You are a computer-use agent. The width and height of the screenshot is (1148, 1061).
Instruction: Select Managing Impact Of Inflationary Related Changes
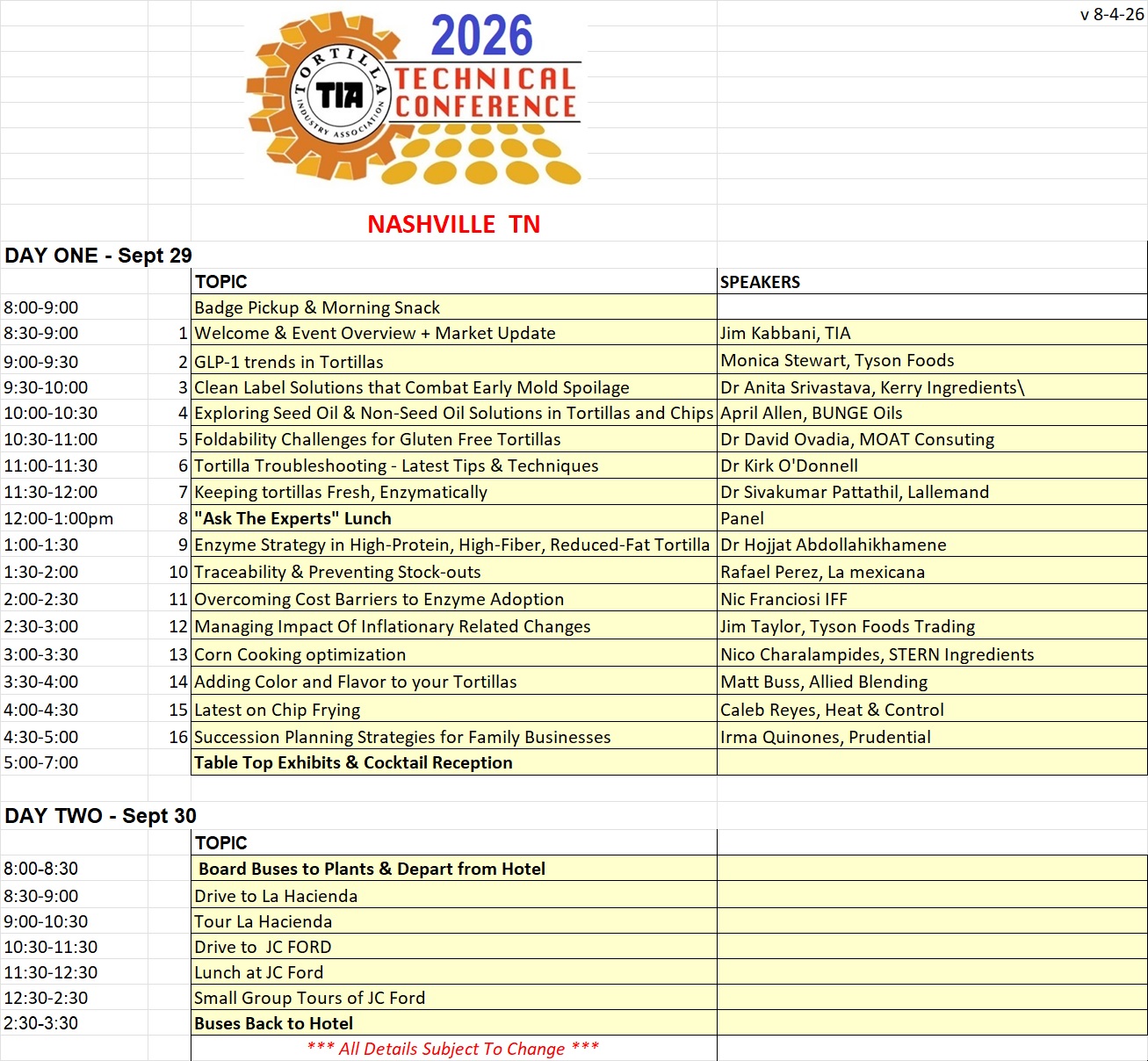454,626
